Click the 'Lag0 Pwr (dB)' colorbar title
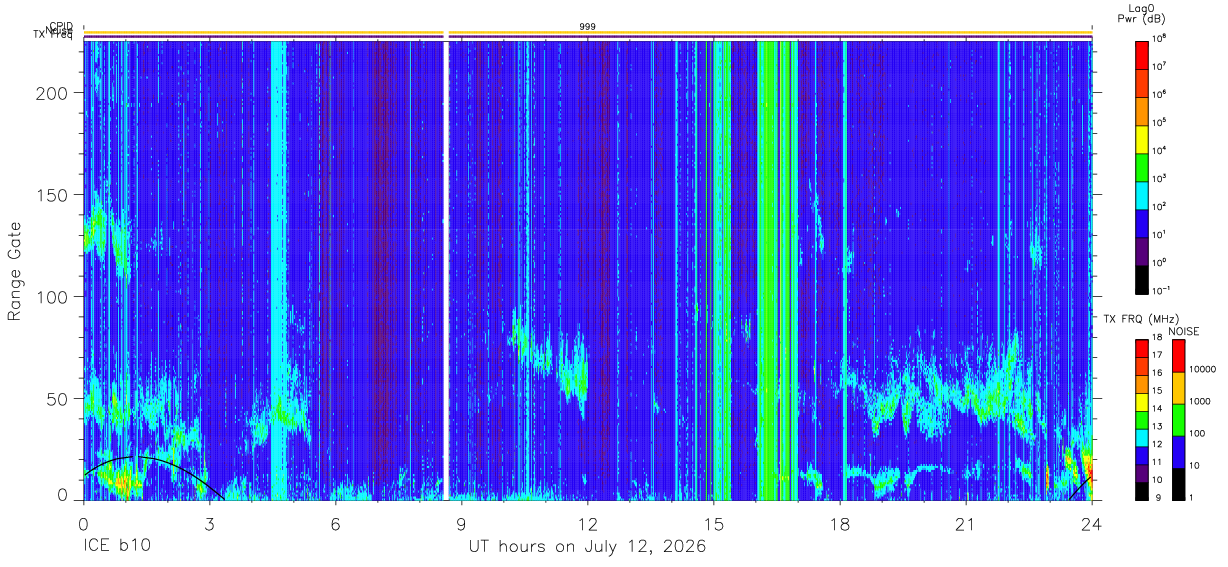Screen dimensions: 1228x567 1142,13
